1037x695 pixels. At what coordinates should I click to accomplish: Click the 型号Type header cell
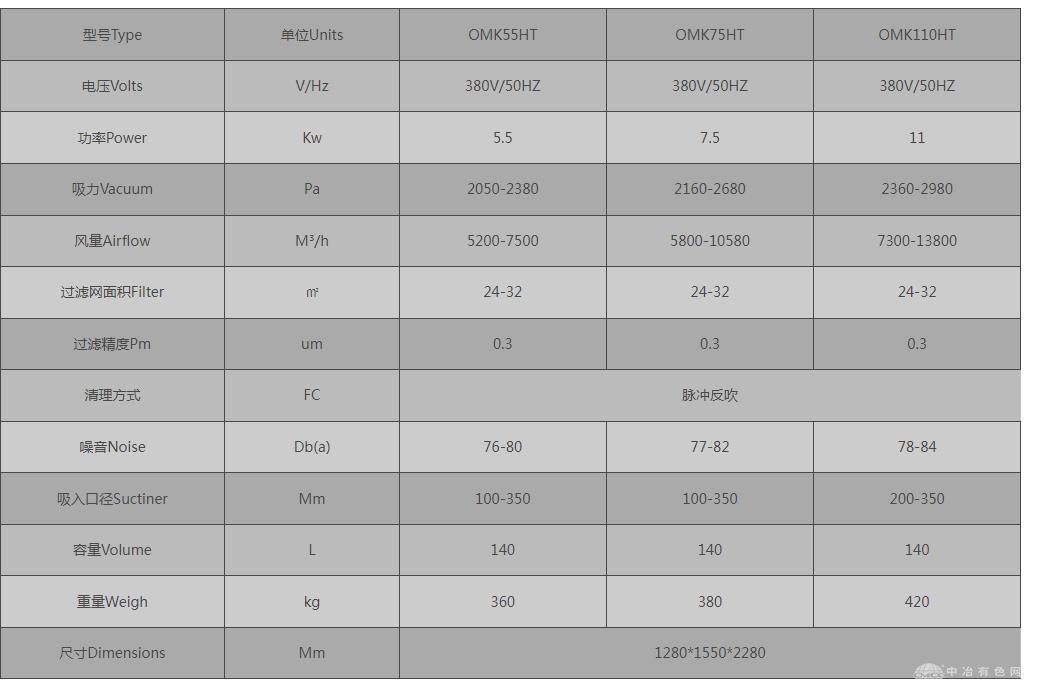pos(112,35)
